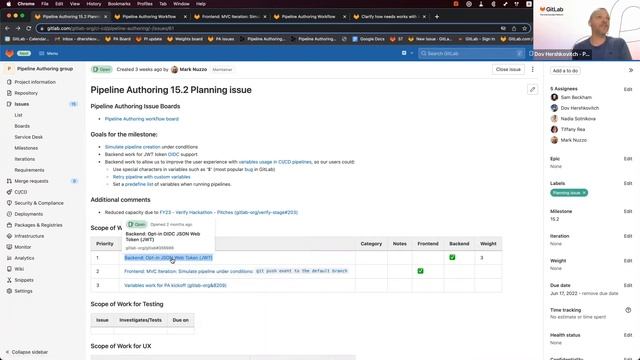Open the History menu in menu bar

(x=93, y=4)
